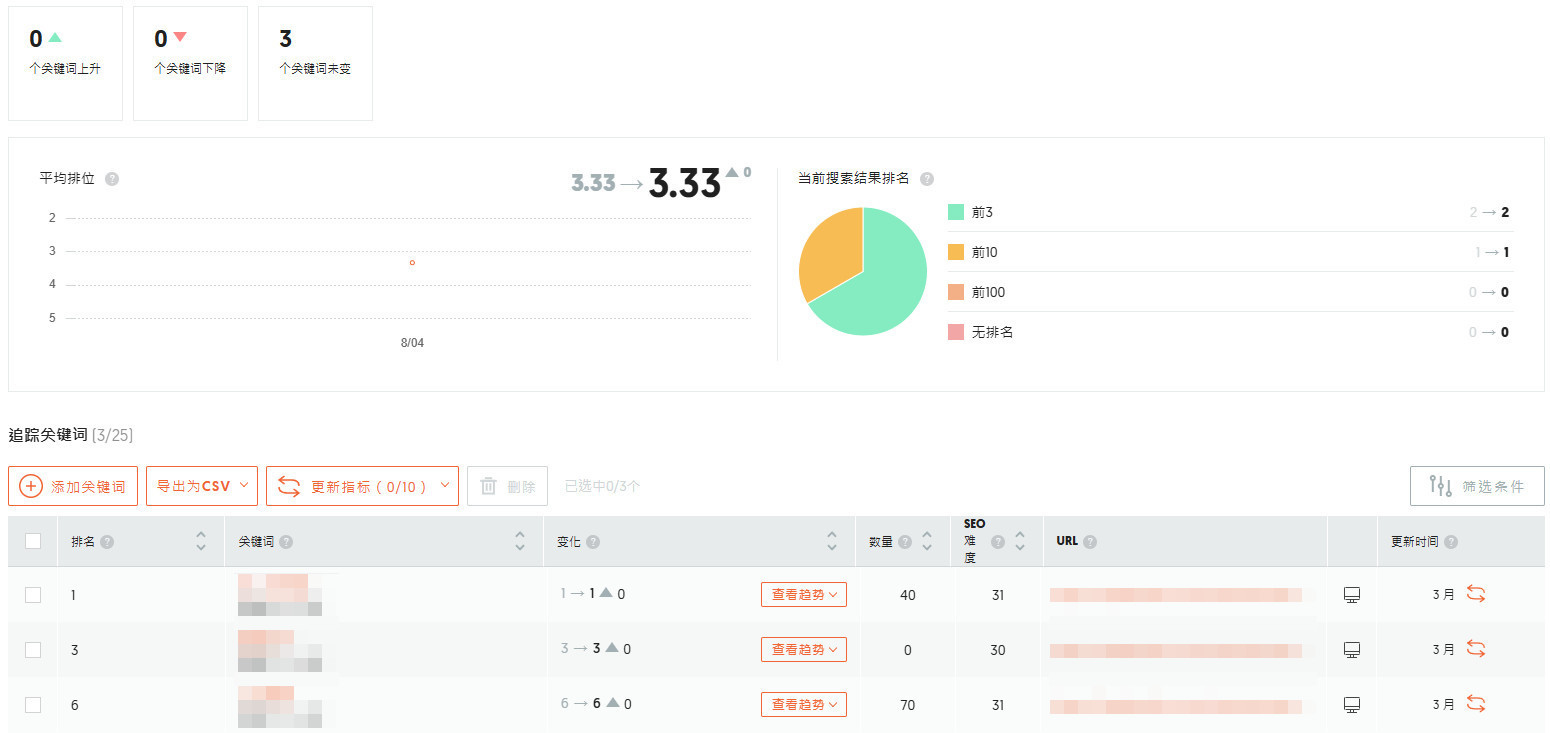The image size is (1550, 733).
Task: Click the blurred URL in rank 1 row
Action: coord(1176,595)
